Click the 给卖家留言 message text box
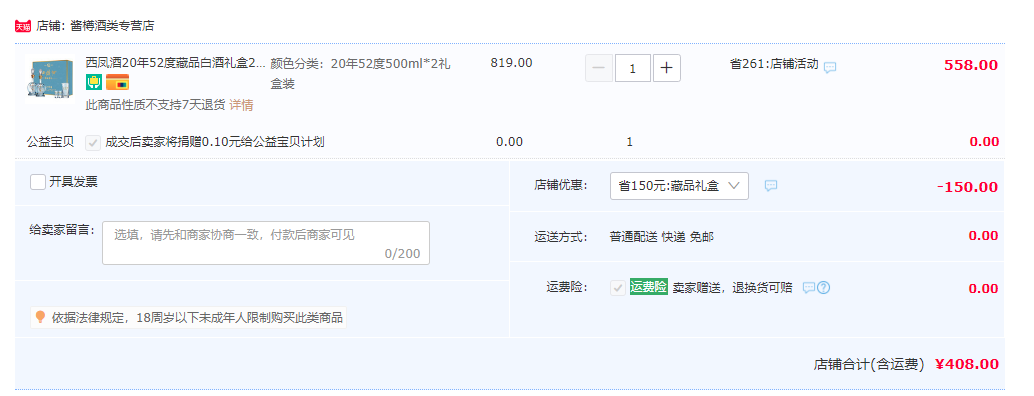 266,243
